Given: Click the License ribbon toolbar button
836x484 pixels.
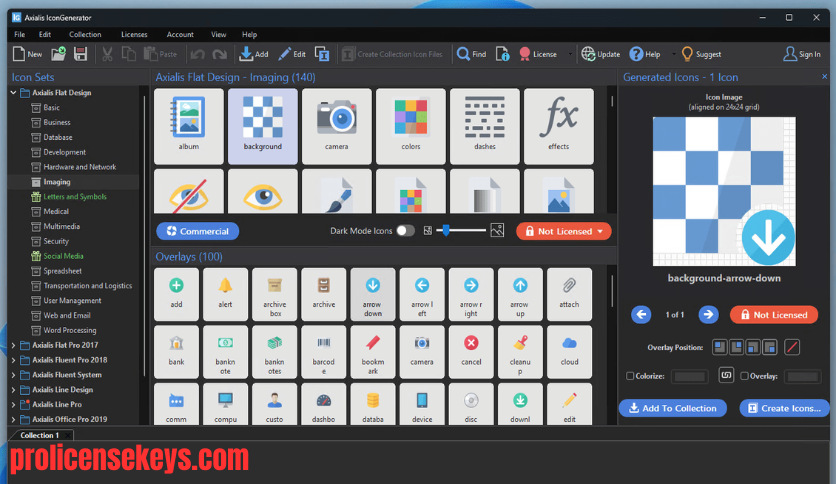Looking at the screenshot, I should point(537,54).
